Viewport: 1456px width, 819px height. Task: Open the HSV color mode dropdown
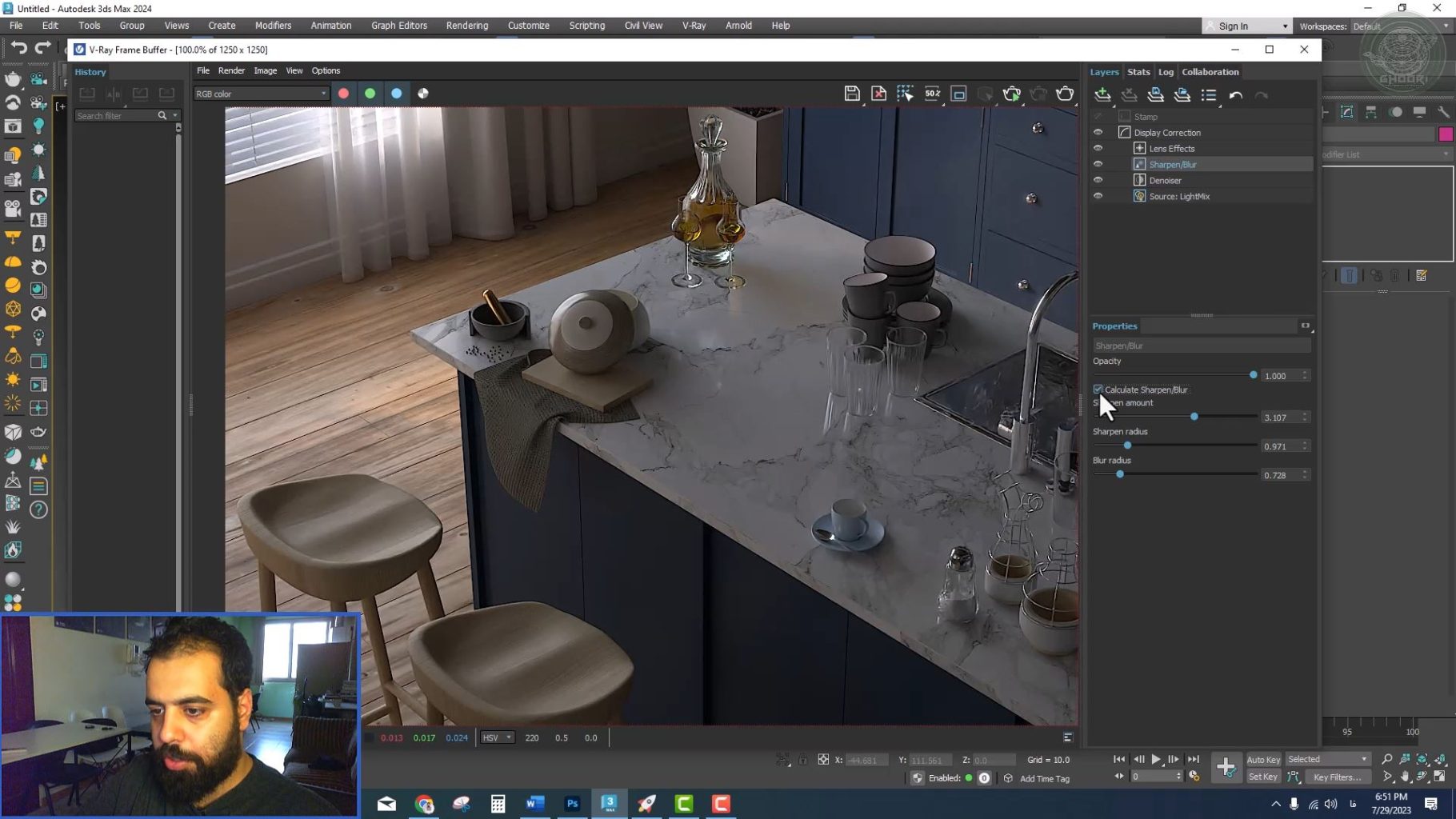coord(497,737)
